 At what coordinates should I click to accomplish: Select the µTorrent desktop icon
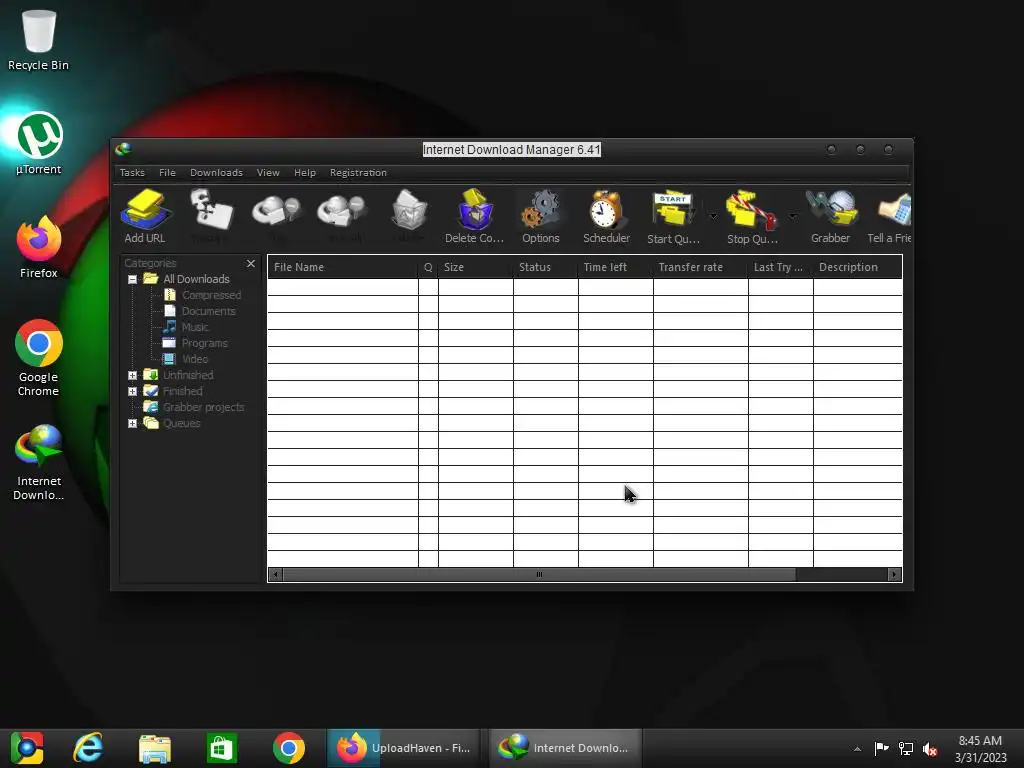[39, 144]
